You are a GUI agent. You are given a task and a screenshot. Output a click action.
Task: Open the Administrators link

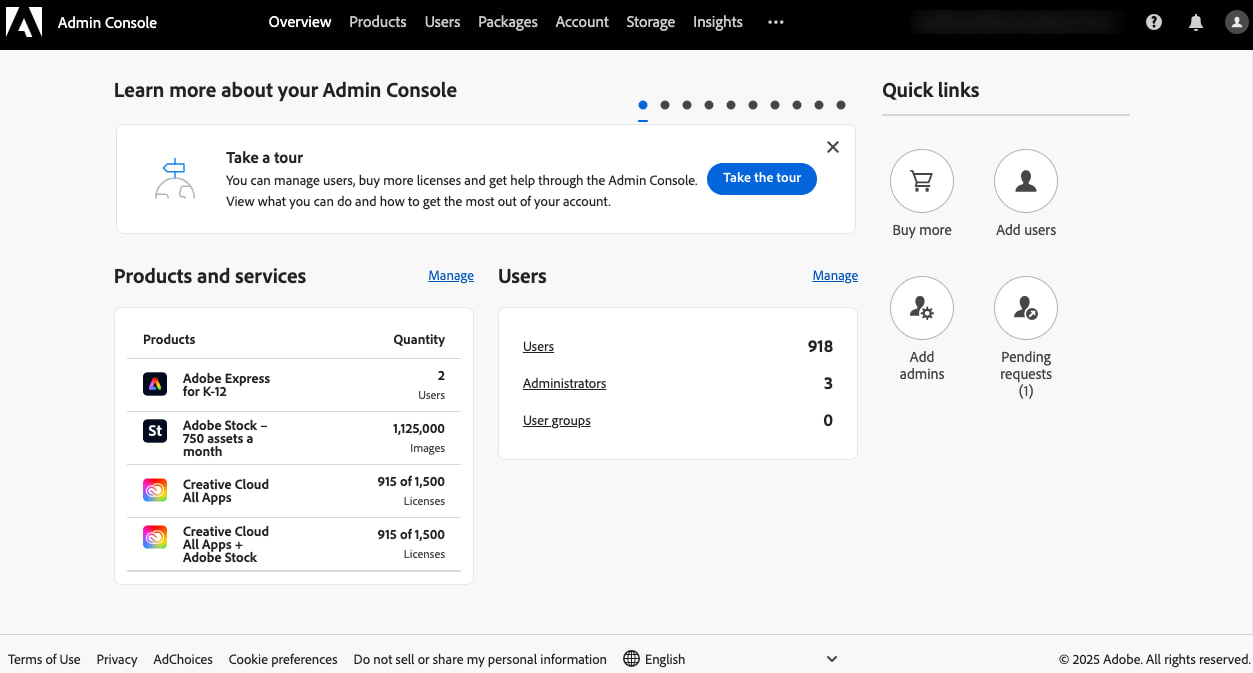point(564,384)
